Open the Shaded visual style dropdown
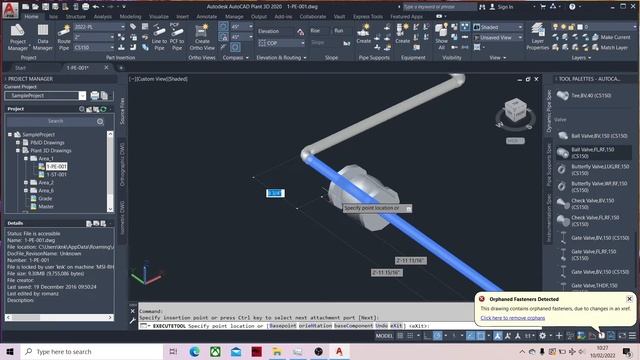 [x=498, y=27]
